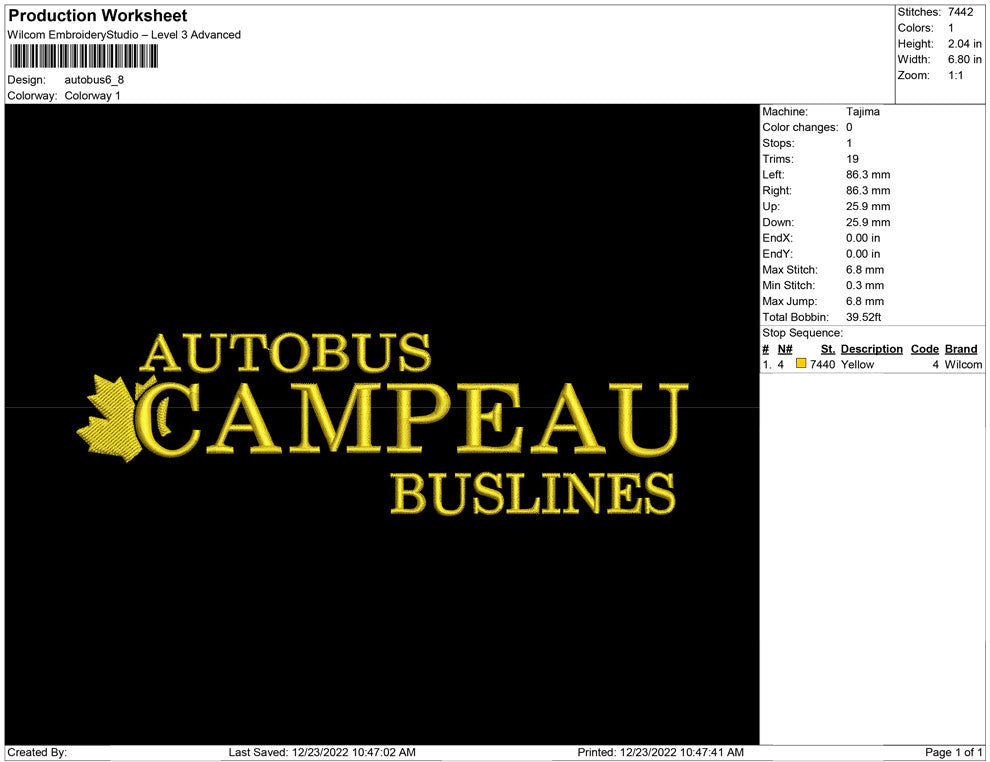
Task: Click the Page 1 of 1 indicator
Action: [954, 752]
